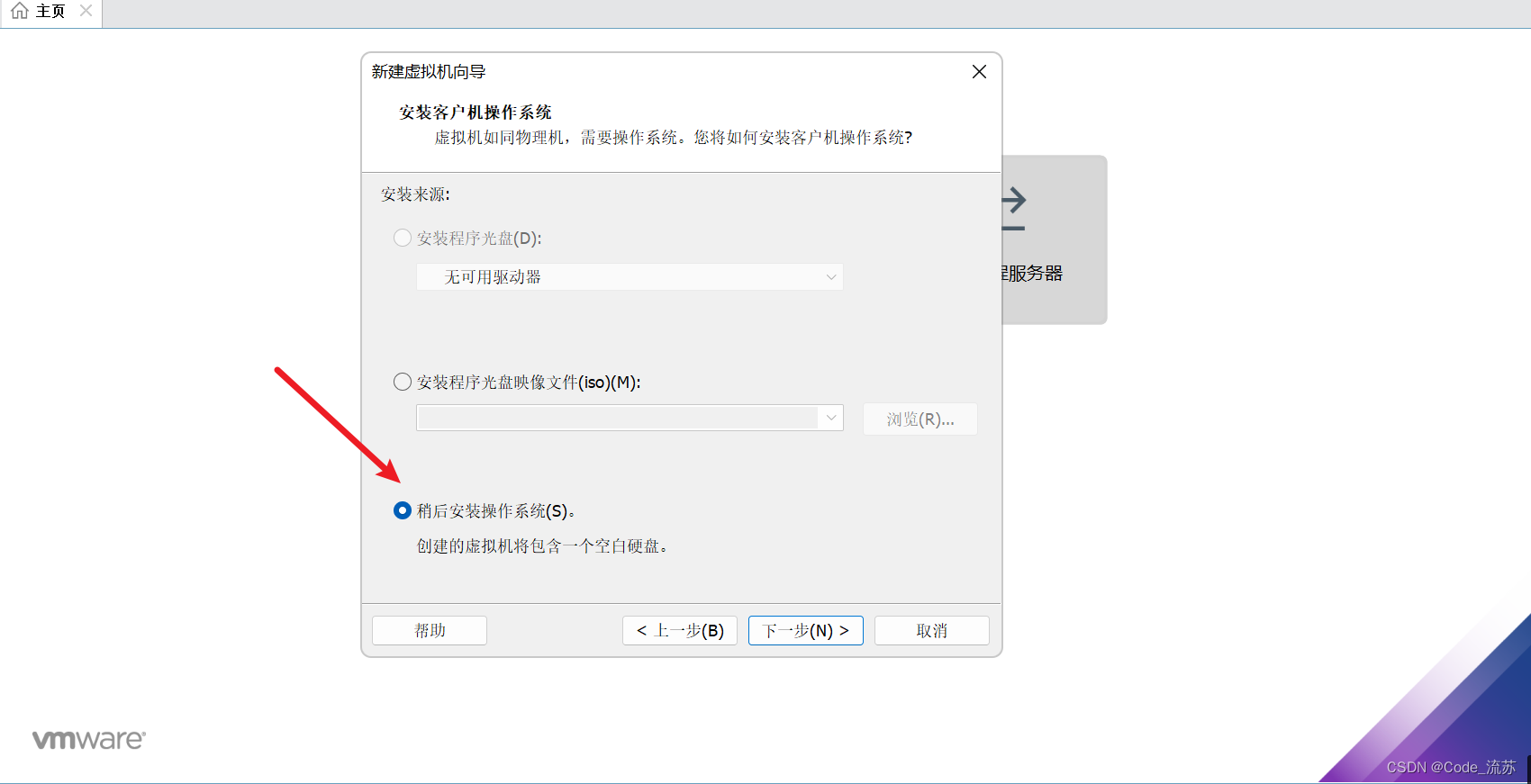Select 安装程序光盘映像文件(iso) radio option
This screenshot has width=1531, height=784.
pyautogui.click(x=403, y=382)
